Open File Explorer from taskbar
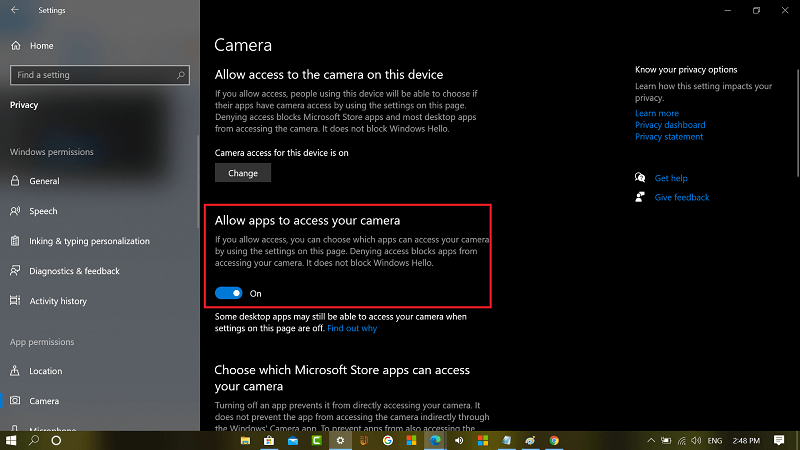The height and width of the screenshot is (450, 800). pyautogui.click(x=245, y=440)
